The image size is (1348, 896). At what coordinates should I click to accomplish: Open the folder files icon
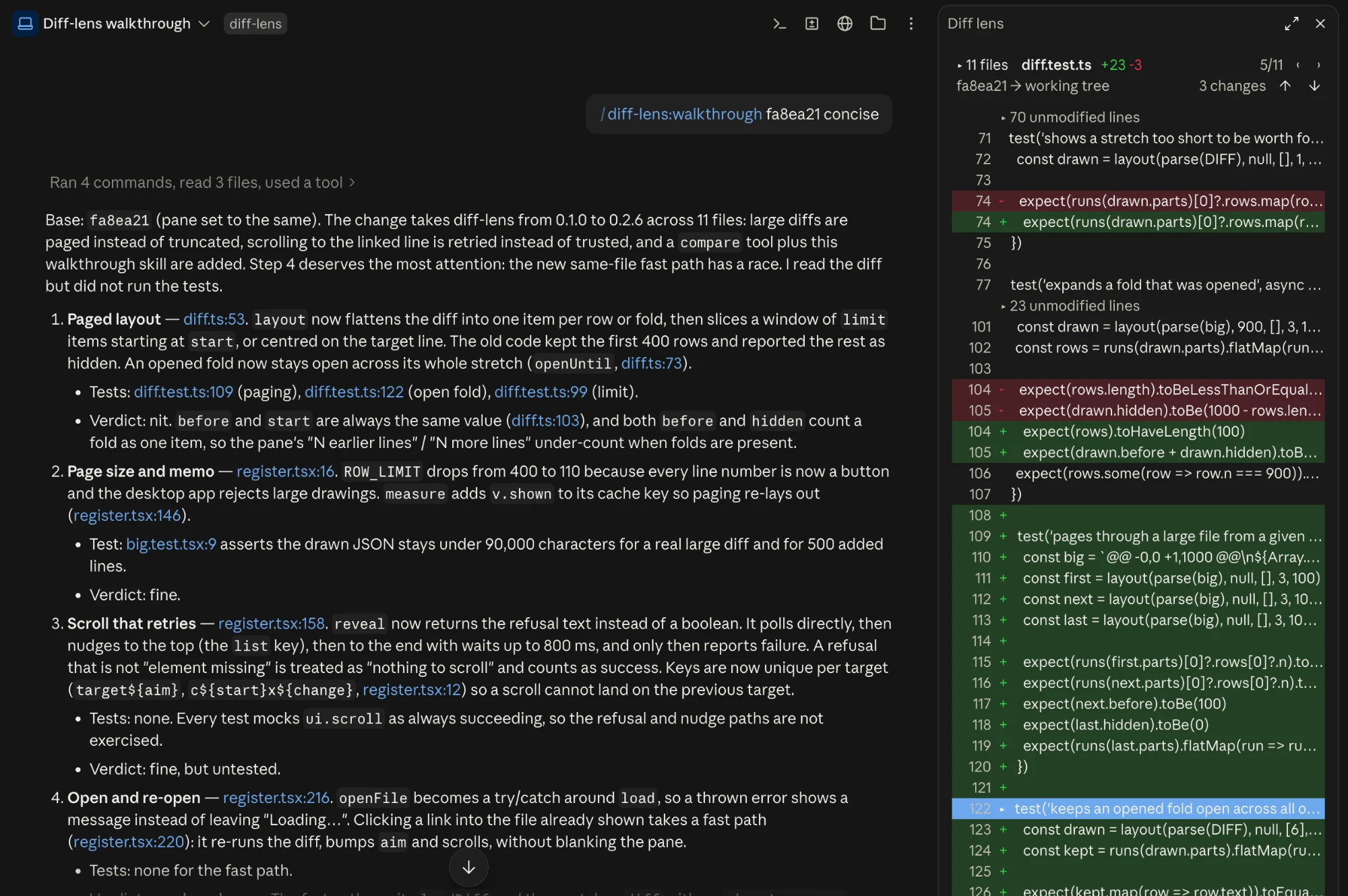click(x=878, y=24)
